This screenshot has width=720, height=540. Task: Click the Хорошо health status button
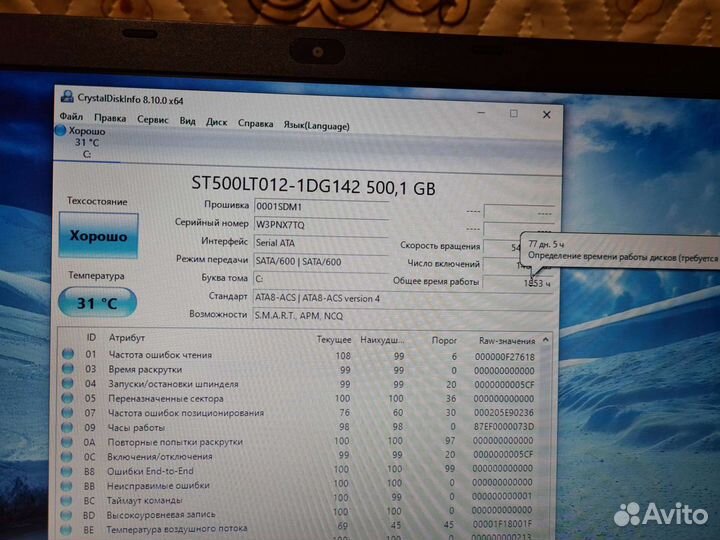[x=98, y=236]
